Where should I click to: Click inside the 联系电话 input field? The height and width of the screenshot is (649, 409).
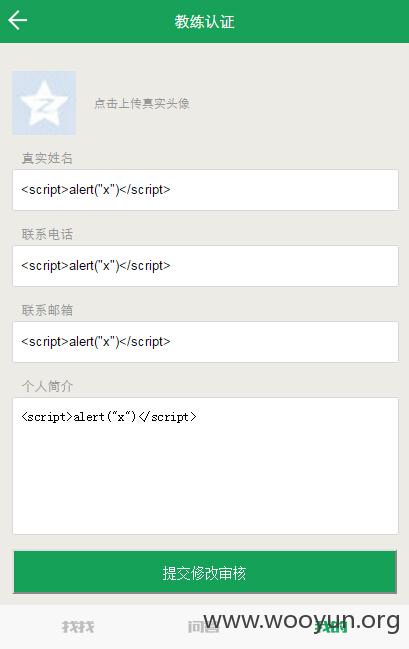point(205,266)
